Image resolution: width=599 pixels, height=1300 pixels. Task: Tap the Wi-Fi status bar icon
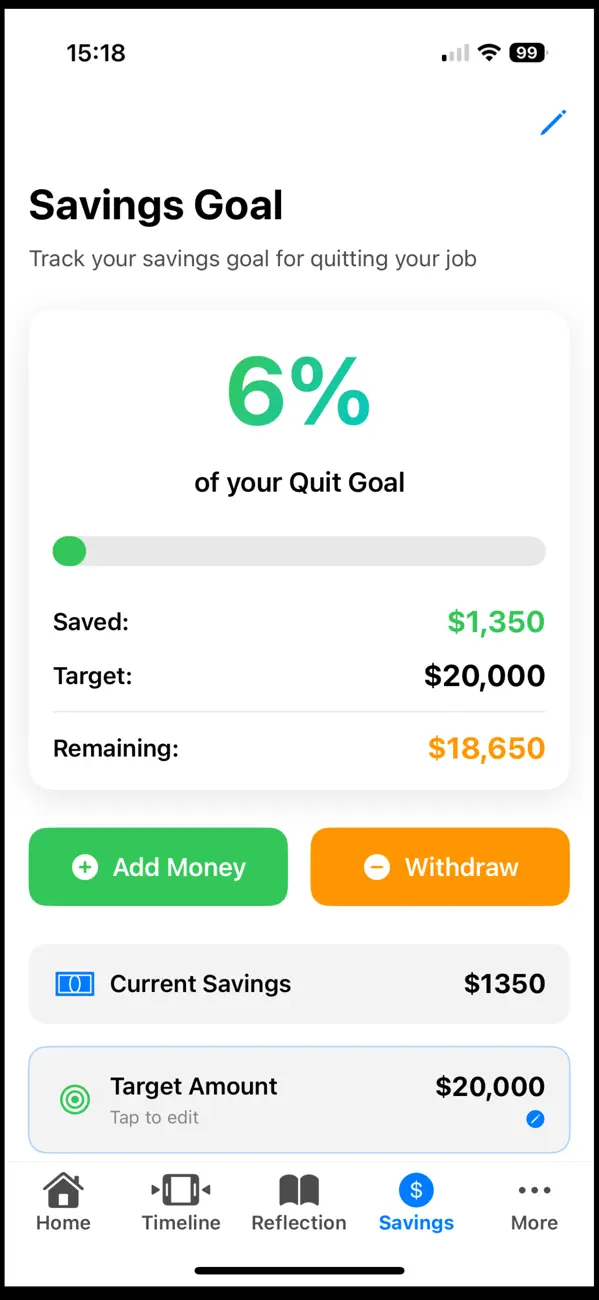point(489,52)
